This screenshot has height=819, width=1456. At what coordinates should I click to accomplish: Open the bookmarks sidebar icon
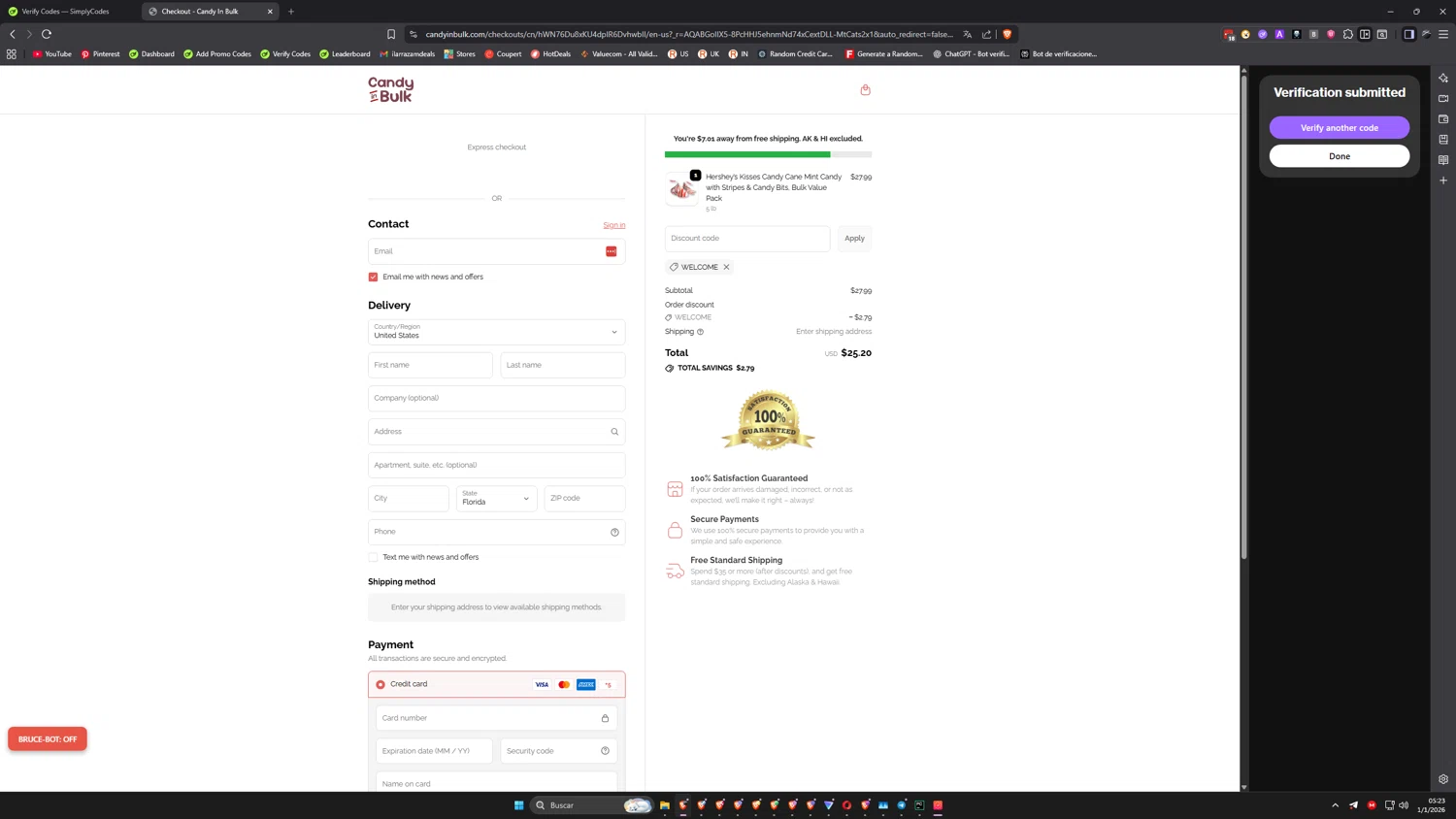click(1443, 140)
